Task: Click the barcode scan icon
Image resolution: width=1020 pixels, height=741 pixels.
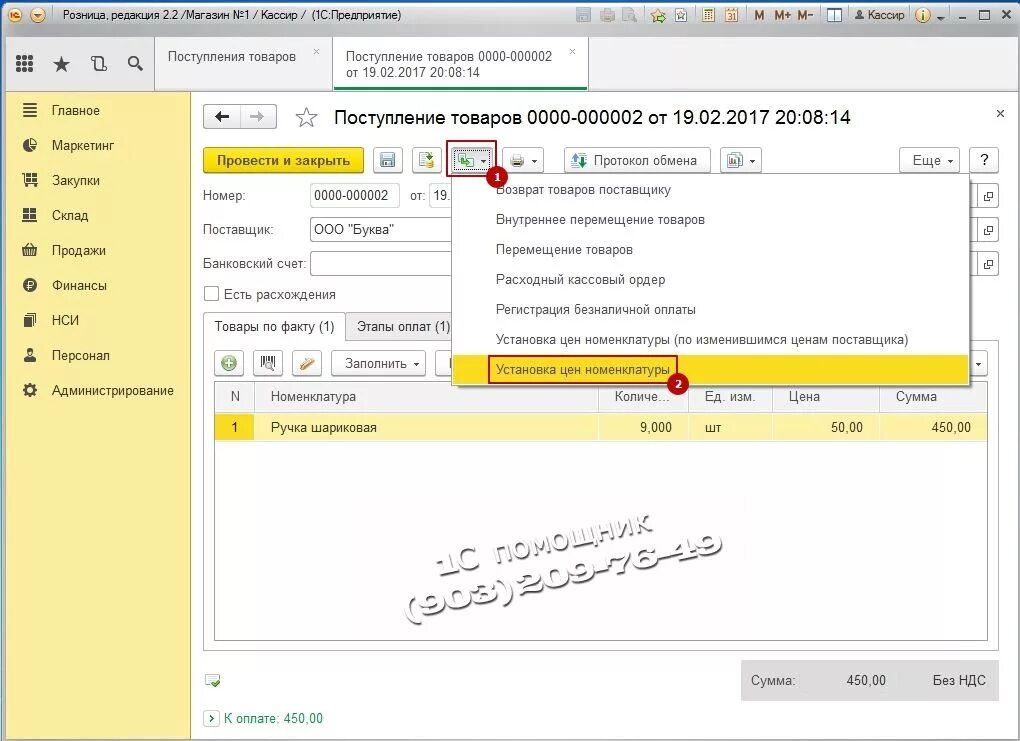Action: point(267,363)
